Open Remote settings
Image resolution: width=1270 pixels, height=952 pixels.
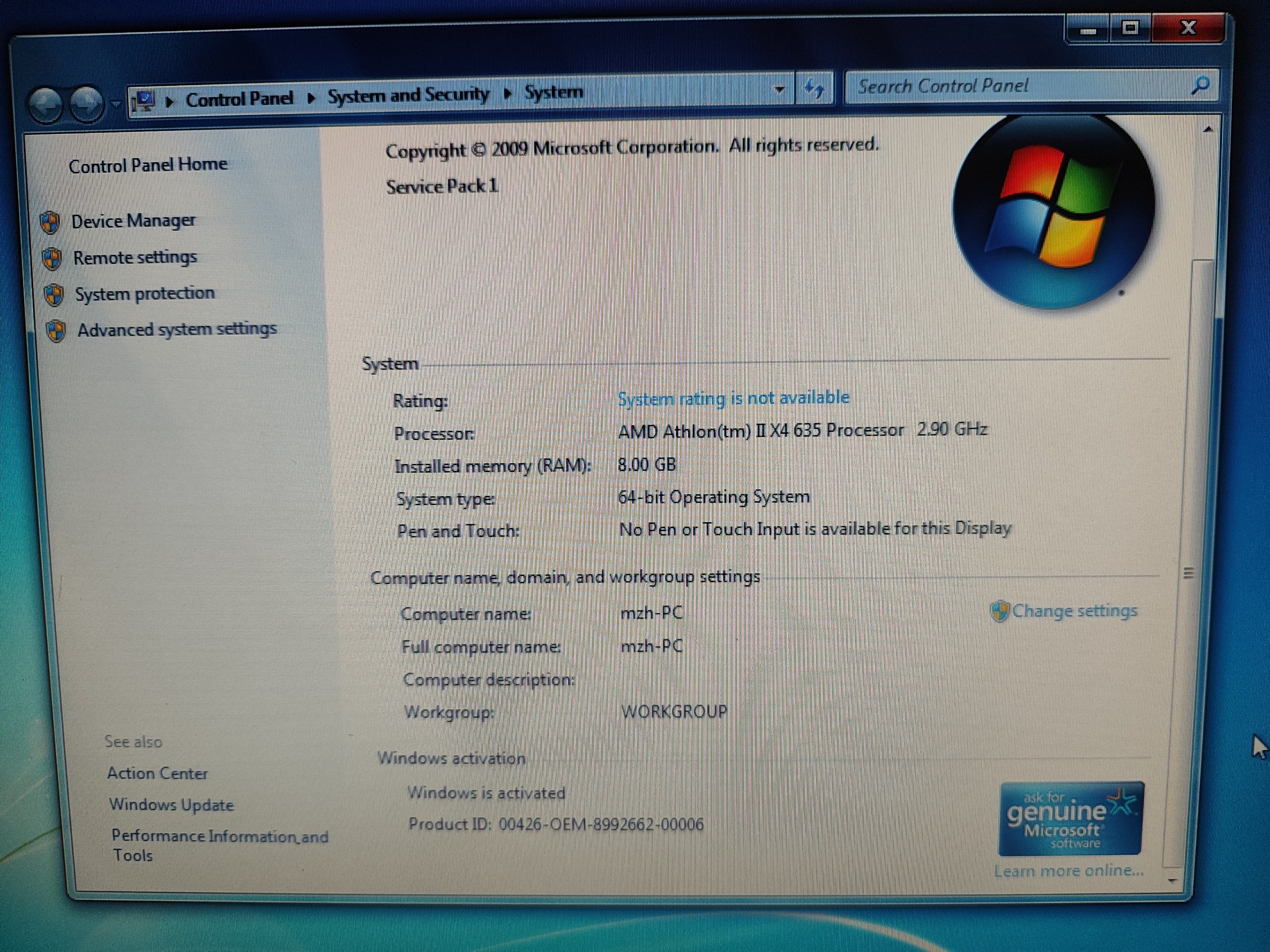135,257
